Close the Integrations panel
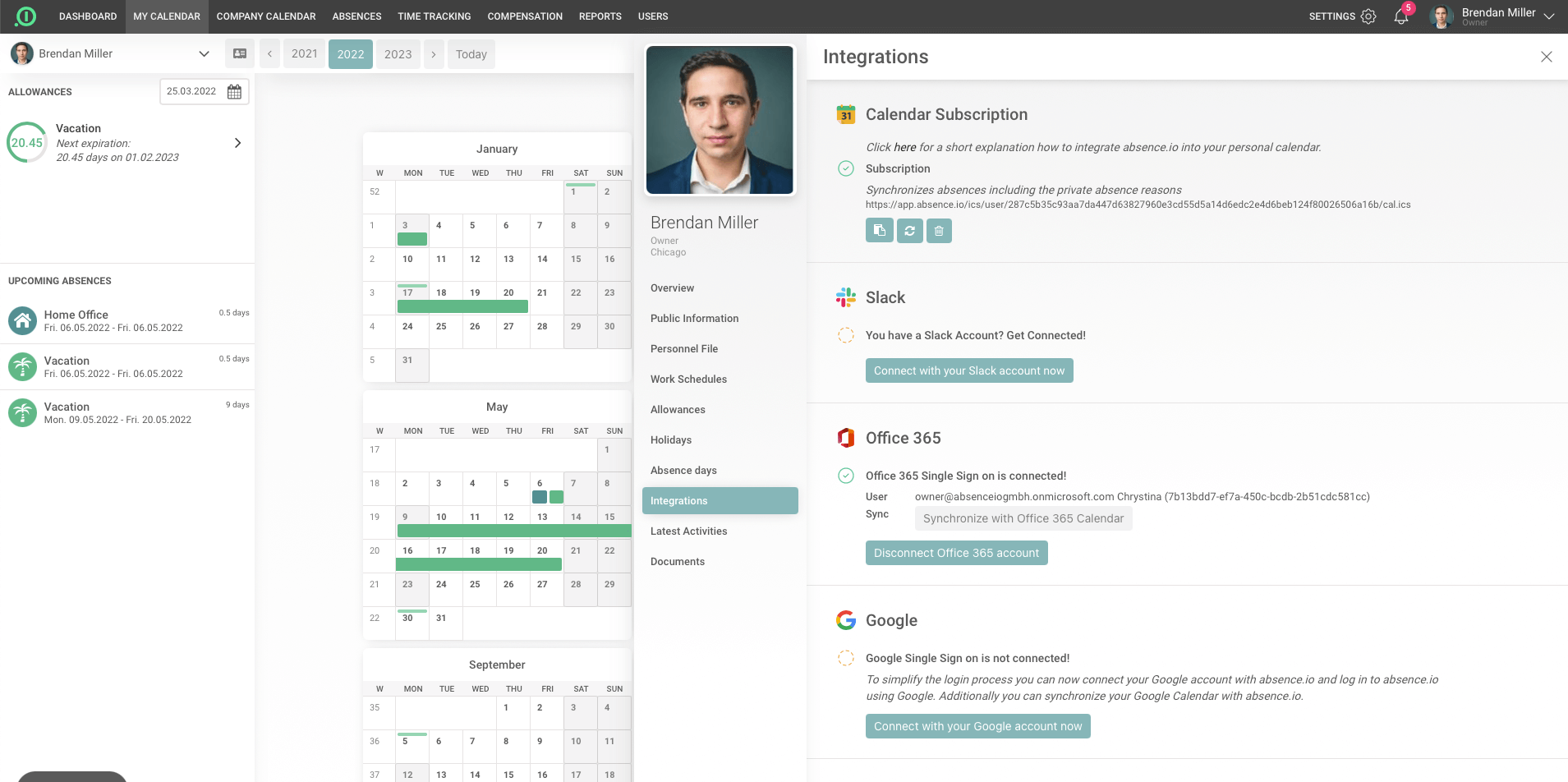The height and width of the screenshot is (782, 1568). click(x=1546, y=57)
